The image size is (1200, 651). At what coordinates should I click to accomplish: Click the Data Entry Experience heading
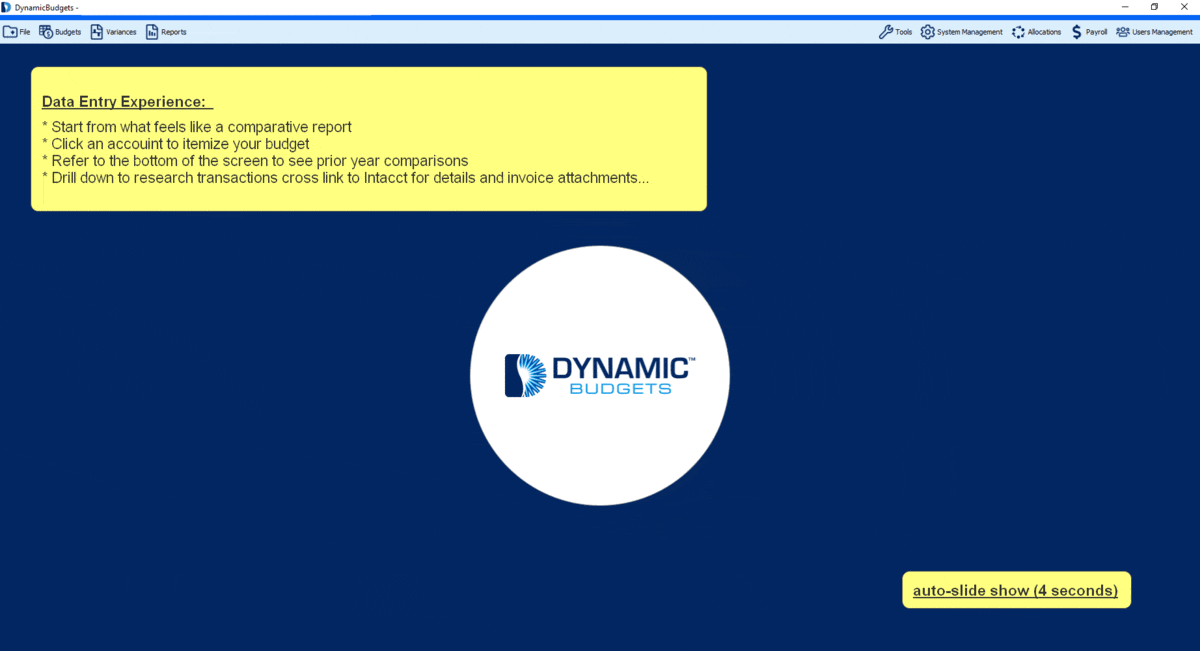125,102
